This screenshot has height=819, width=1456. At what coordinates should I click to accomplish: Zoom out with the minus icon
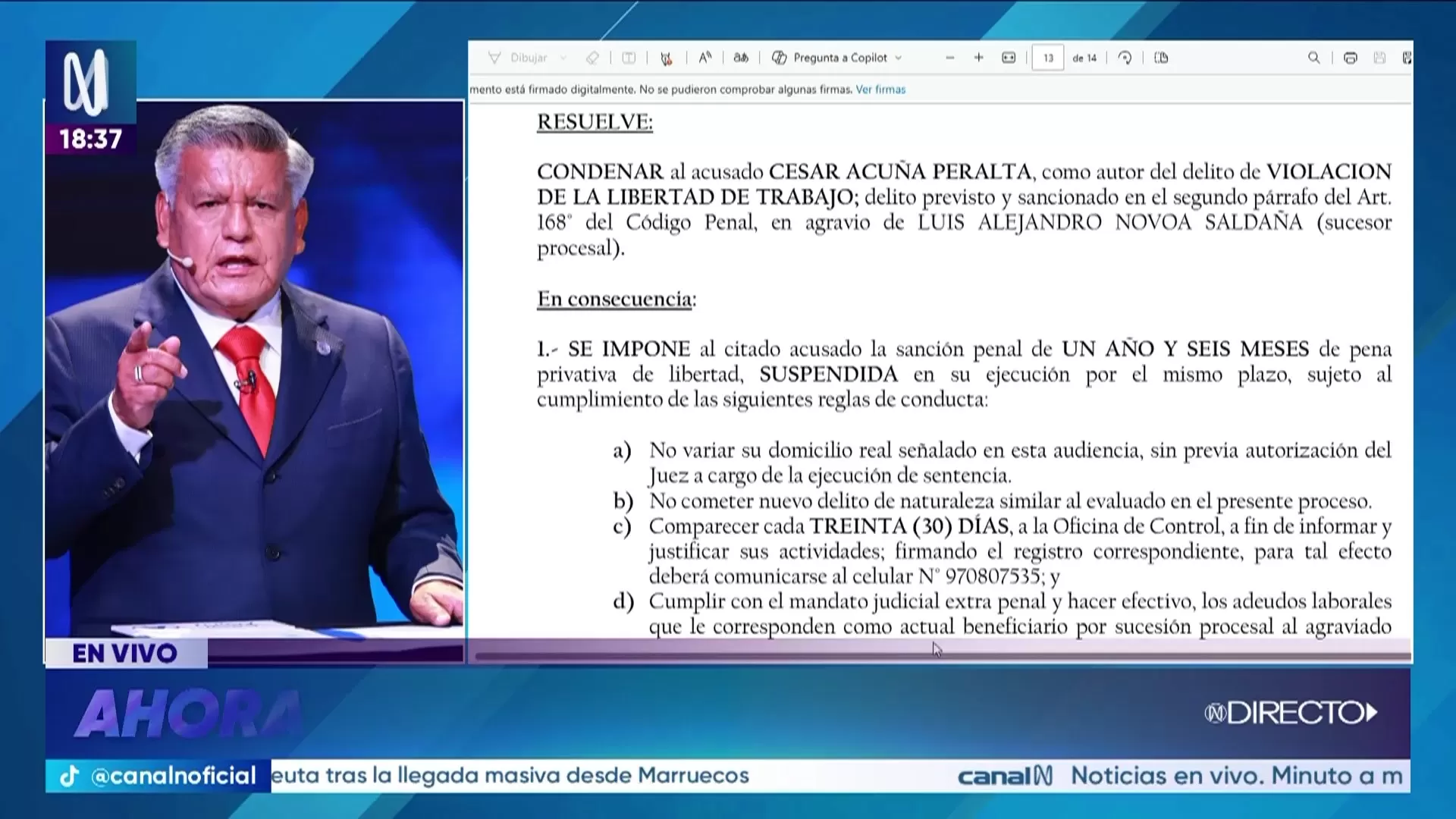point(949,58)
